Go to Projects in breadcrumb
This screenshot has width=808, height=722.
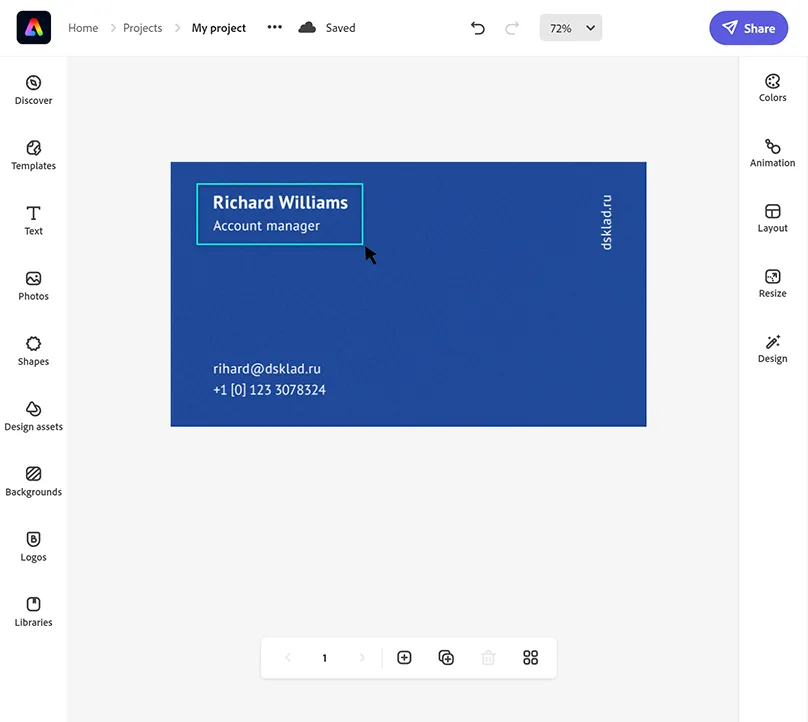[x=142, y=28]
